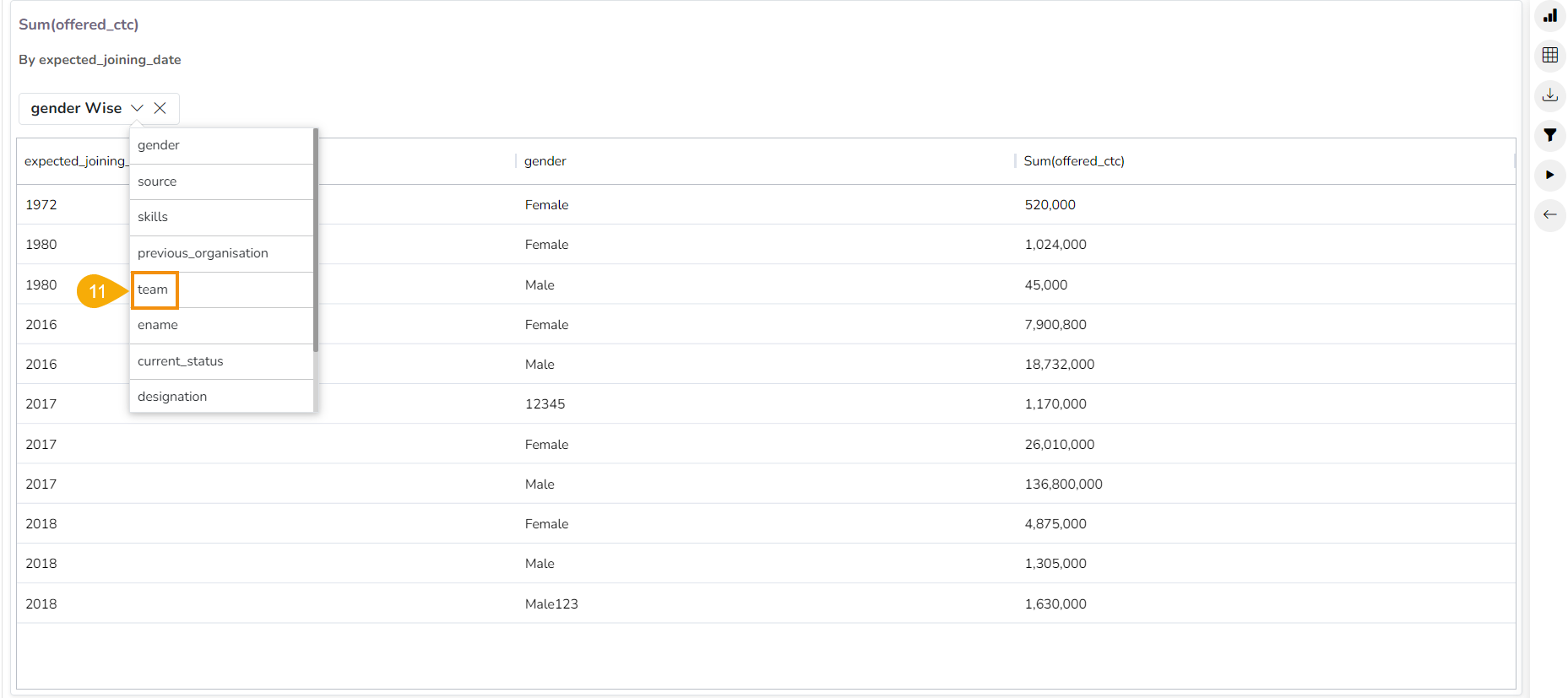Select skills option in dropdown
The image size is (1568, 698).
point(153,217)
